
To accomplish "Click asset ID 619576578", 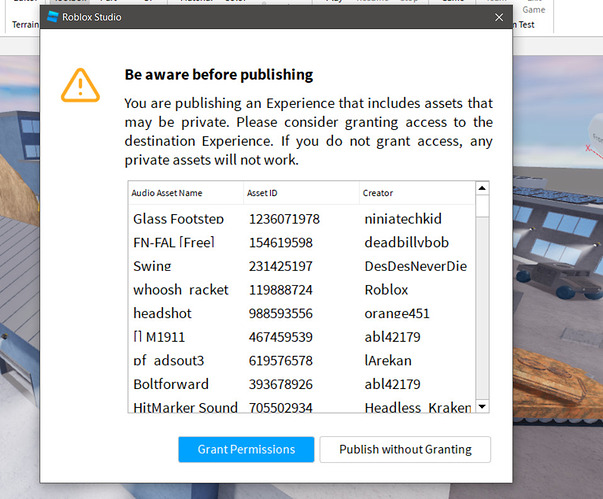I will click(281, 361).
